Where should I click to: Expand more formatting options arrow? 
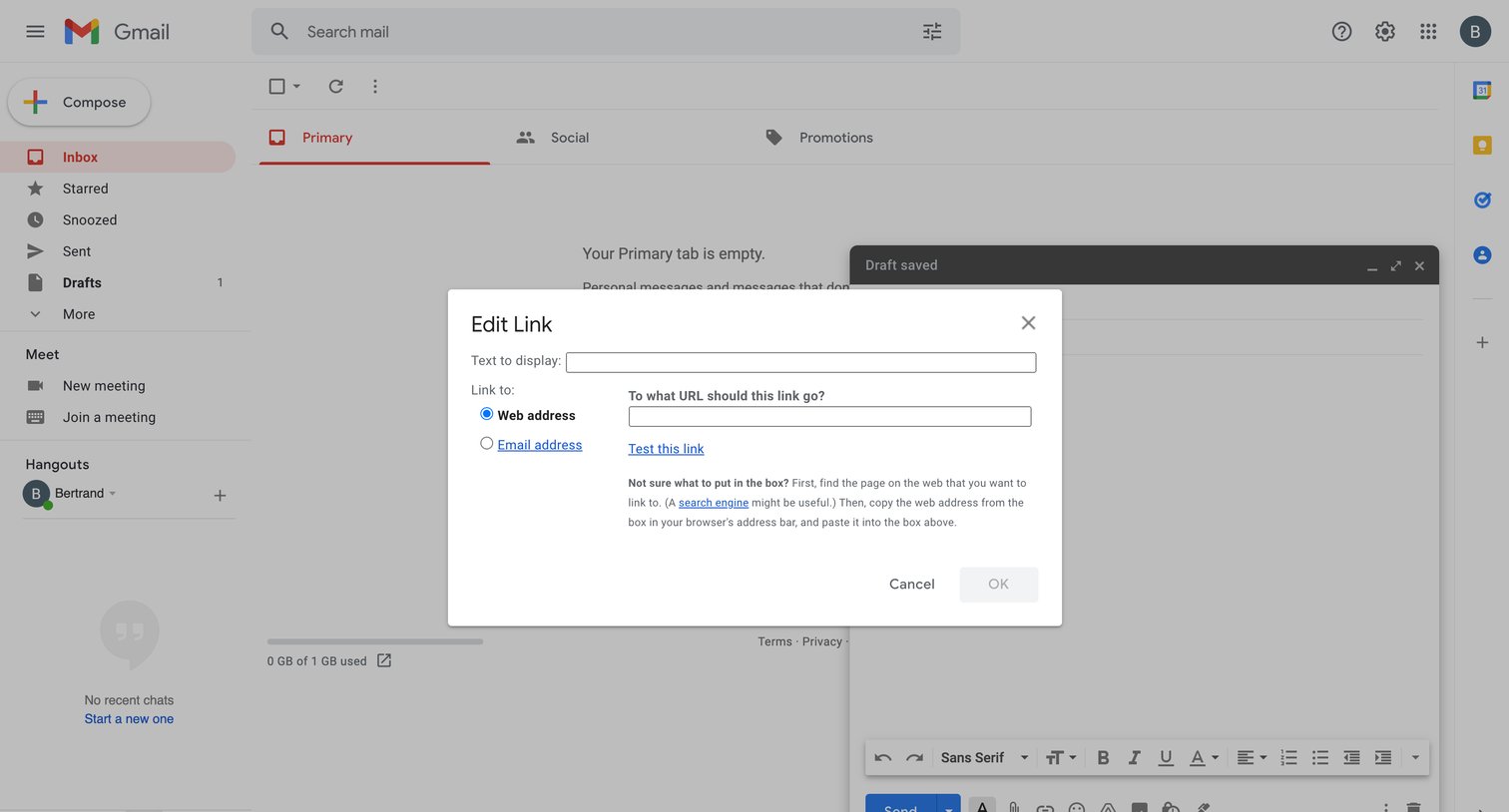(1415, 757)
